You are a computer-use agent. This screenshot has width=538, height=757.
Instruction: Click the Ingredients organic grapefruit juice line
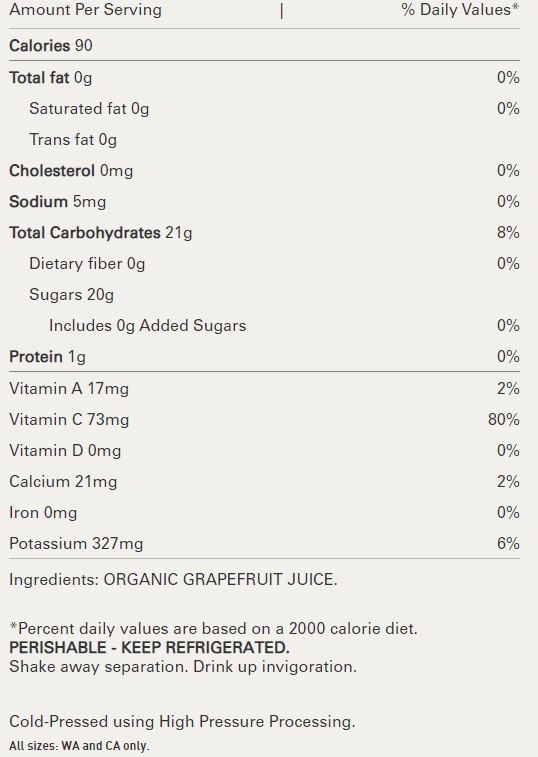pos(173,579)
